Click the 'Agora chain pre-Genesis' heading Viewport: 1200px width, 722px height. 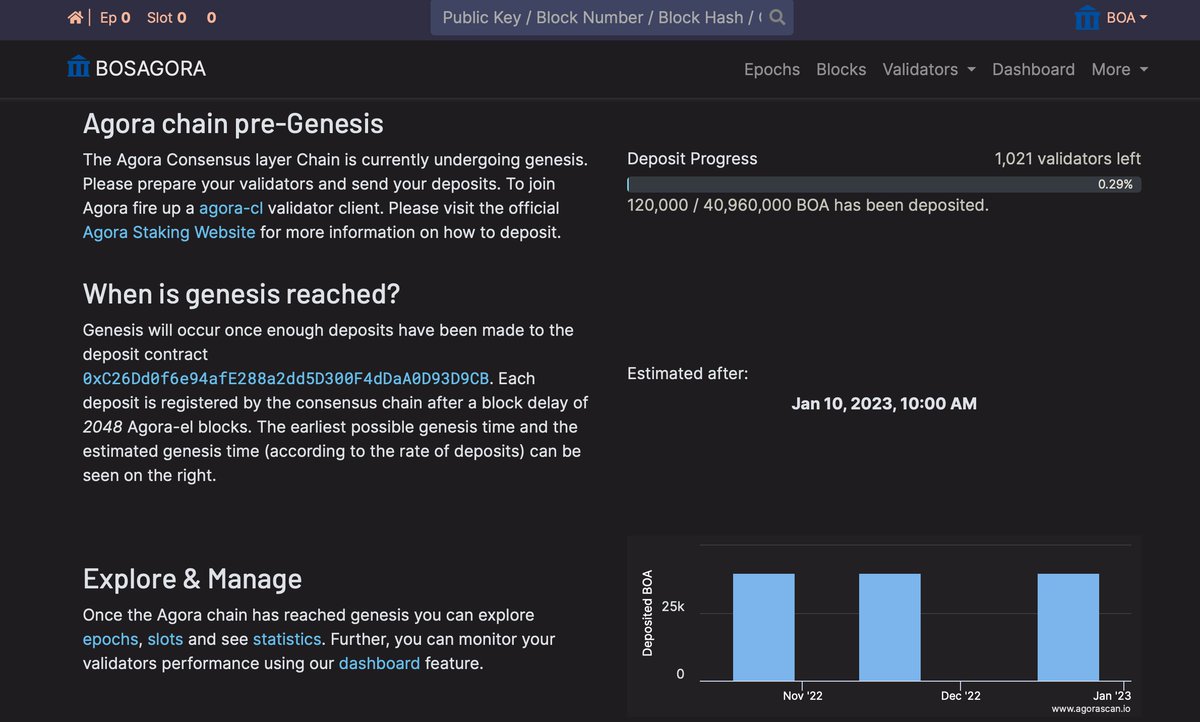[233, 124]
